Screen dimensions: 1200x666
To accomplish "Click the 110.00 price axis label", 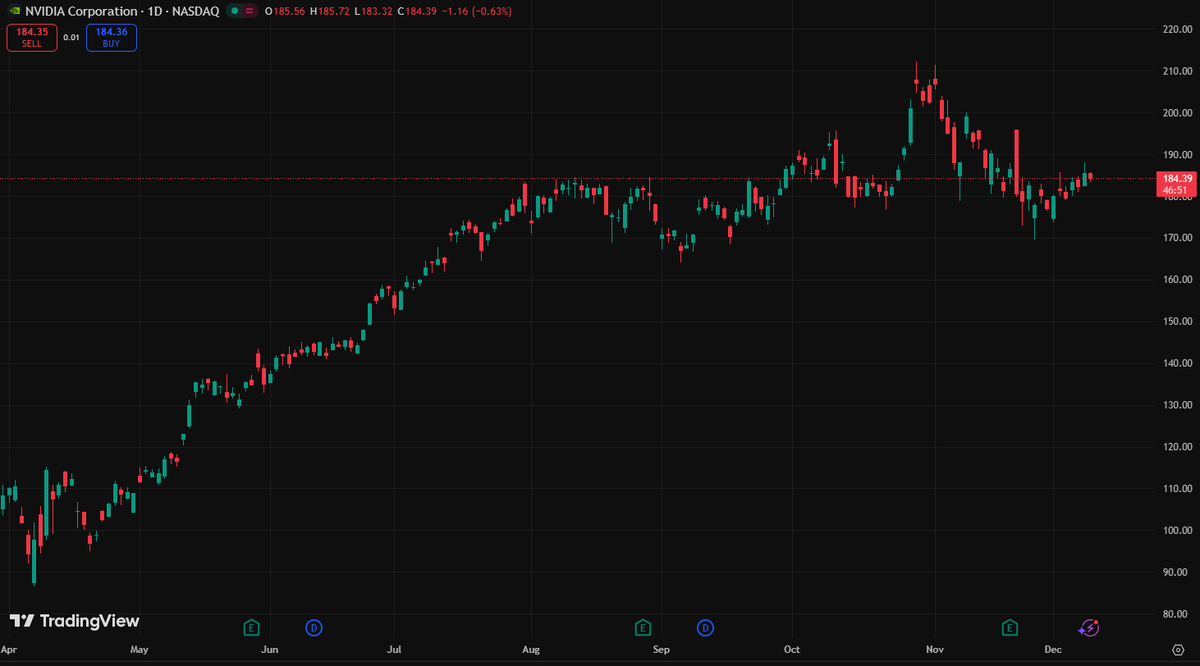I will tap(1176, 489).
